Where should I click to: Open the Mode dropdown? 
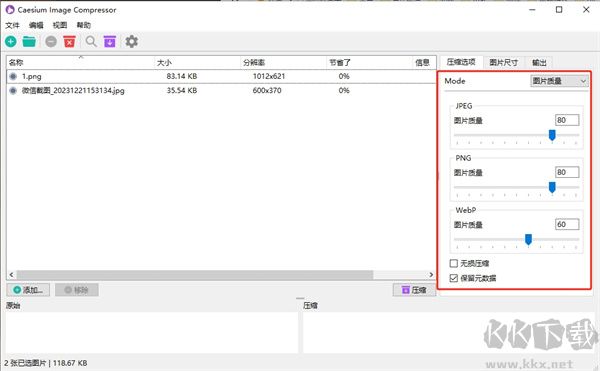click(x=559, y=81)
